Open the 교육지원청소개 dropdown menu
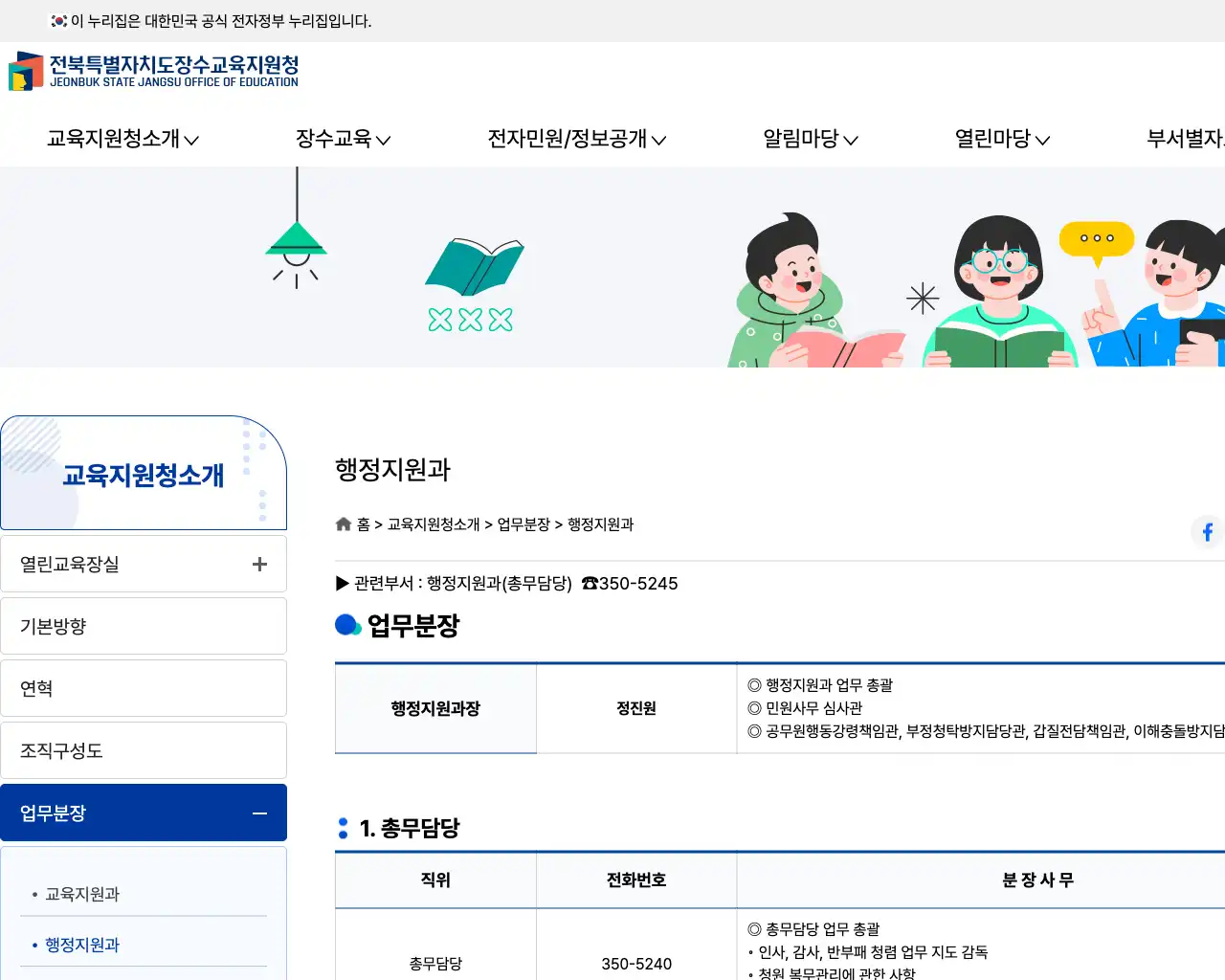The width and height of the screenshot is (1225, 980). click(x=122, y=139)
